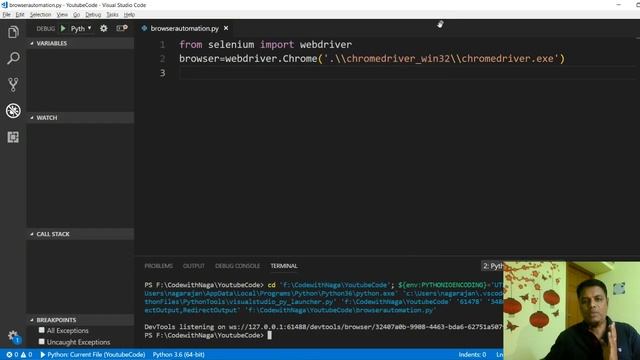Image resolution: width=640 pixels, height=360 pixels.
Task: Click on line number 2 in the gutter
Action: coord(162,59)
